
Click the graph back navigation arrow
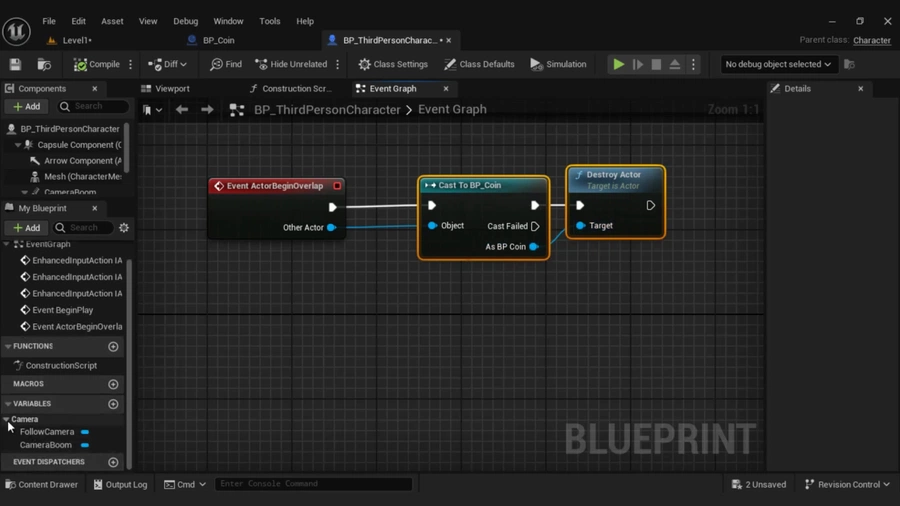(182, 110)
